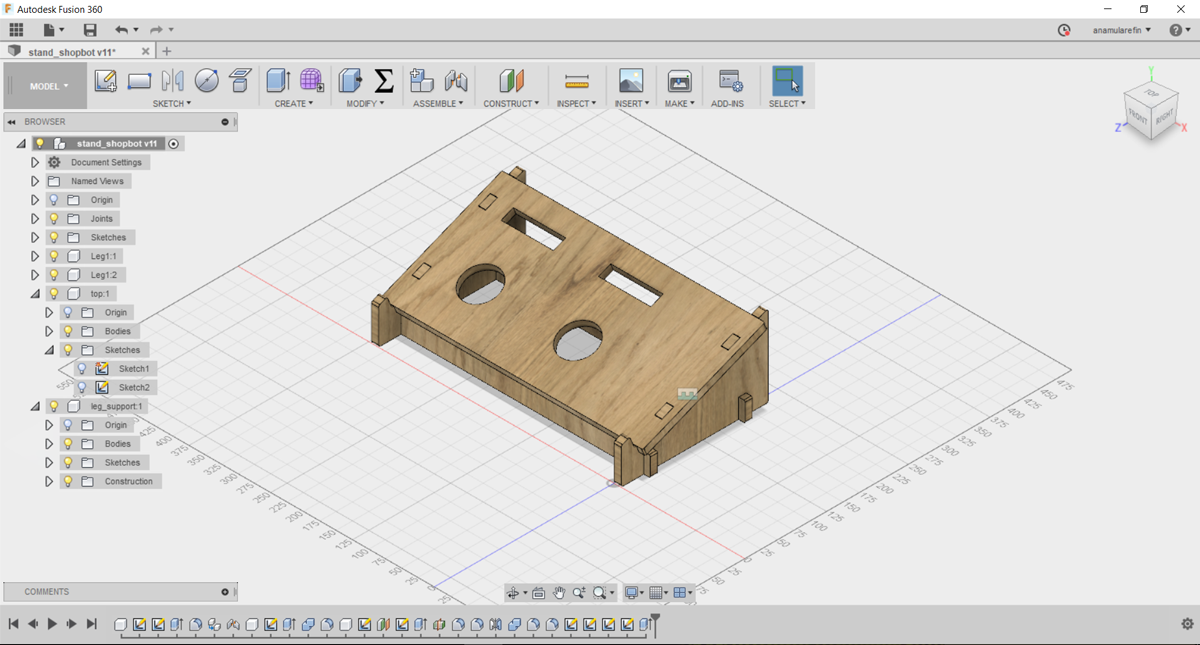The image size is (1200, 645).
Task: Collapse the top:1 component tree
Action: pos(35,294)
